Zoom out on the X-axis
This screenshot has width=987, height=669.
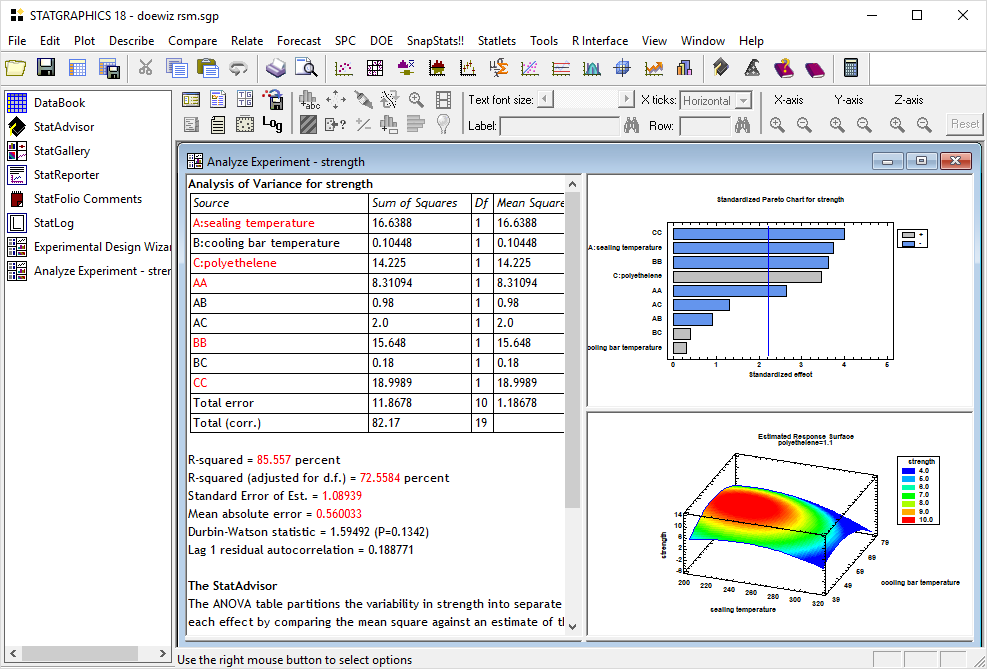(804, 125)
